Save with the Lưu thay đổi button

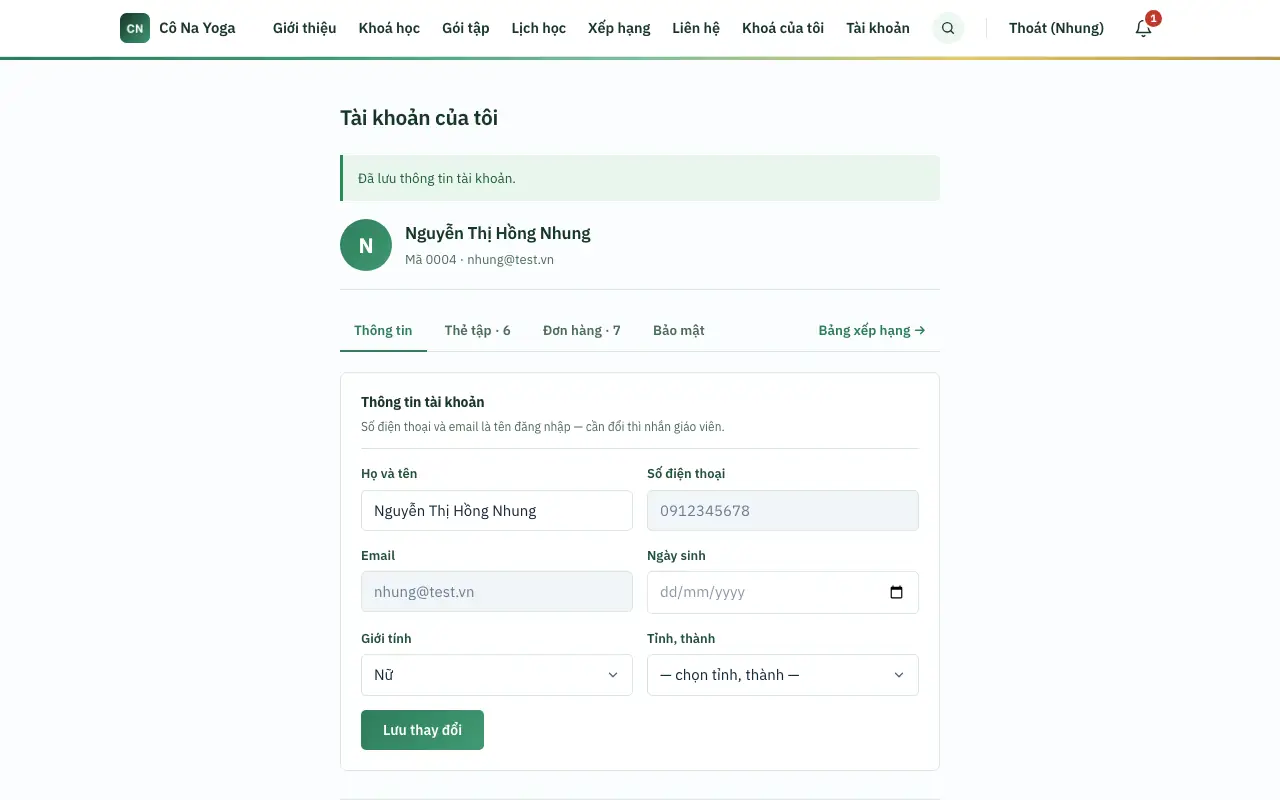click(x=422, y=730)
